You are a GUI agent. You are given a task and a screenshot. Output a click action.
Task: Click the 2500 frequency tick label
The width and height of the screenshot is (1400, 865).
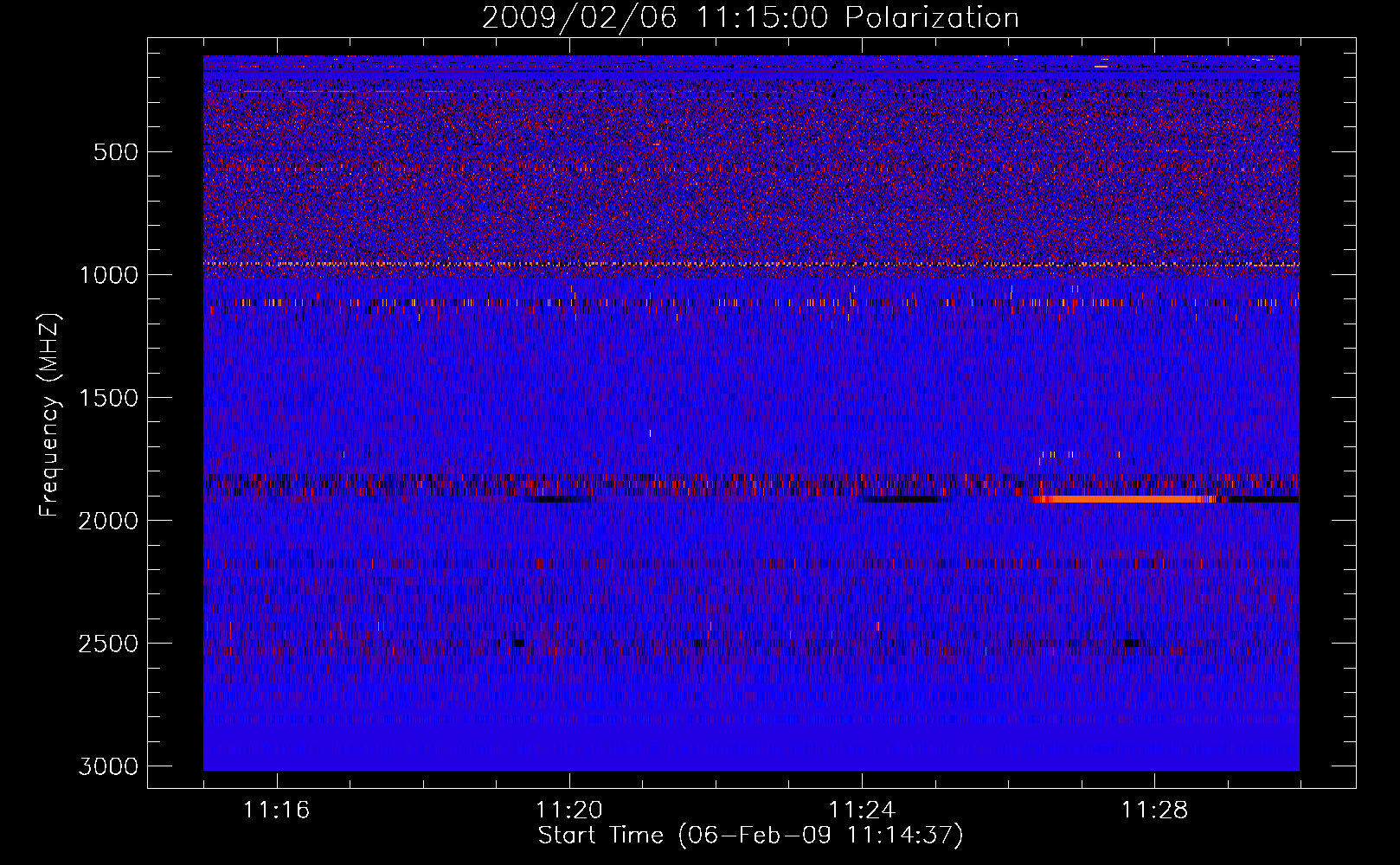(x=109, y=644)
